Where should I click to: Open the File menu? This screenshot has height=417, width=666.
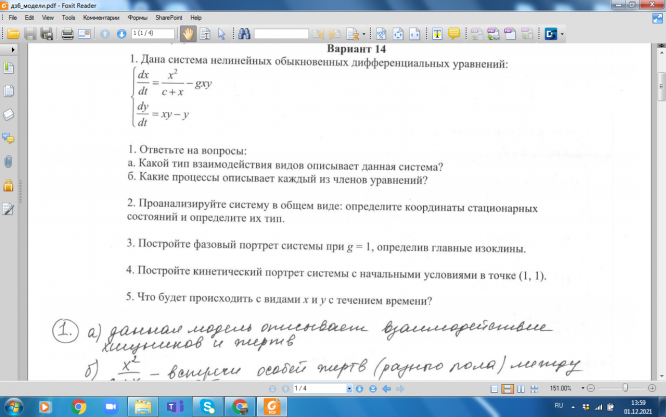pyautogui.click(x=13, y=17)
